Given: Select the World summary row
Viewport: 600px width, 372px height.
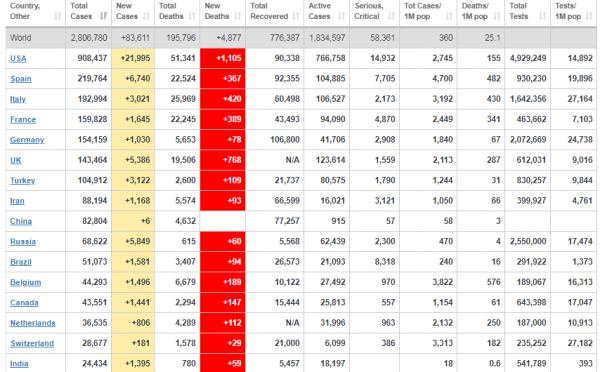Looking at the screenshot, I should (301, 38).
